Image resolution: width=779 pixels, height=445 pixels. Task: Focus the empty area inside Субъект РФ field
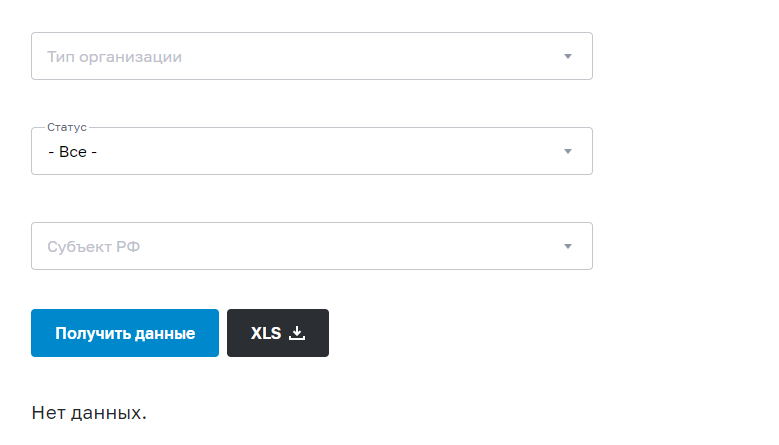click(x=348, y=246)
